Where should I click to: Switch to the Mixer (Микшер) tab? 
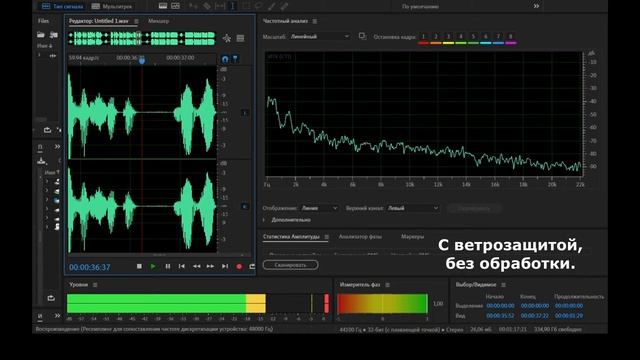[x=158, y=21]
